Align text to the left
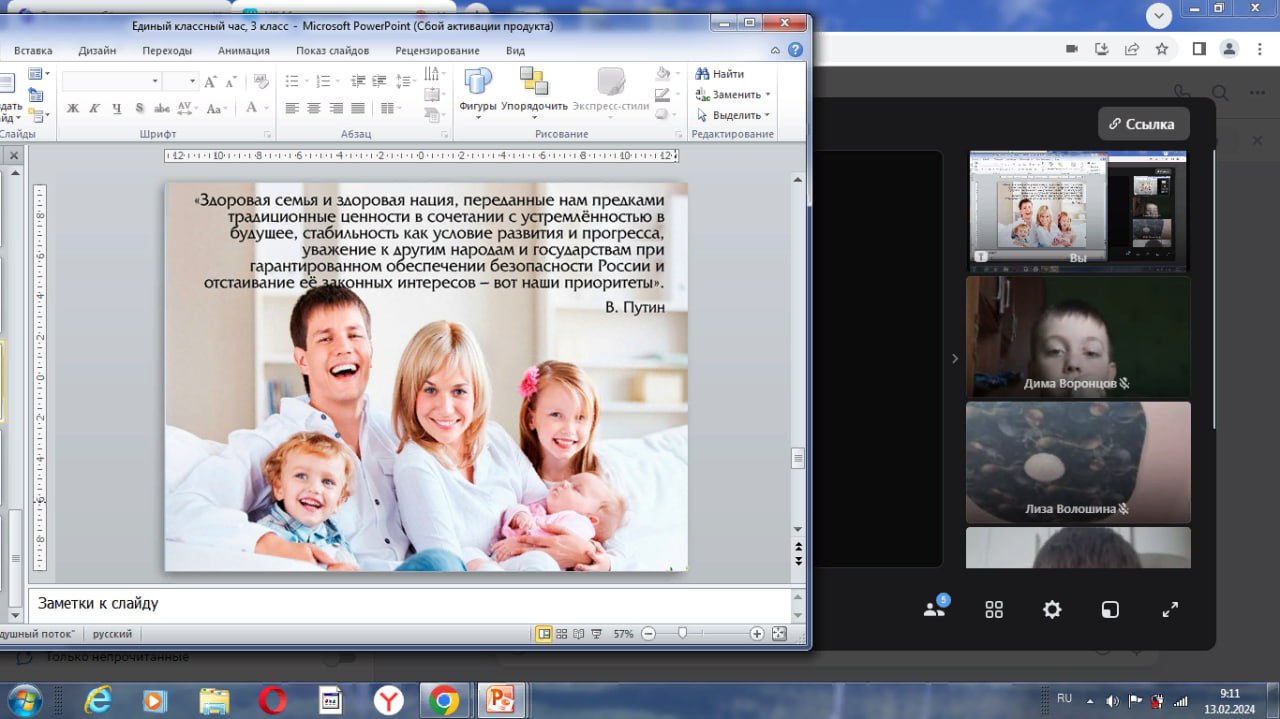This screenshot has height=719, width=1280. click(292, 108)
